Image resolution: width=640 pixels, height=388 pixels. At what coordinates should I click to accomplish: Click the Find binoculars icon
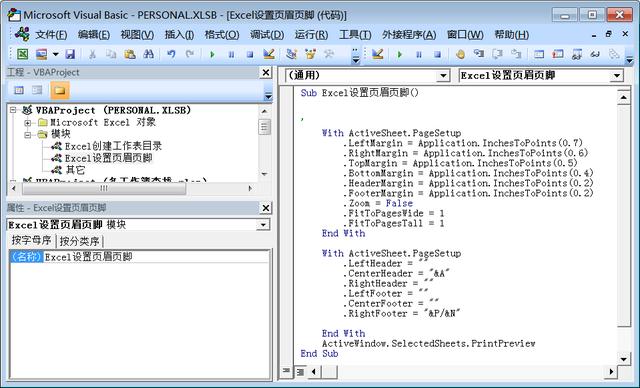[x=148, y=54]
